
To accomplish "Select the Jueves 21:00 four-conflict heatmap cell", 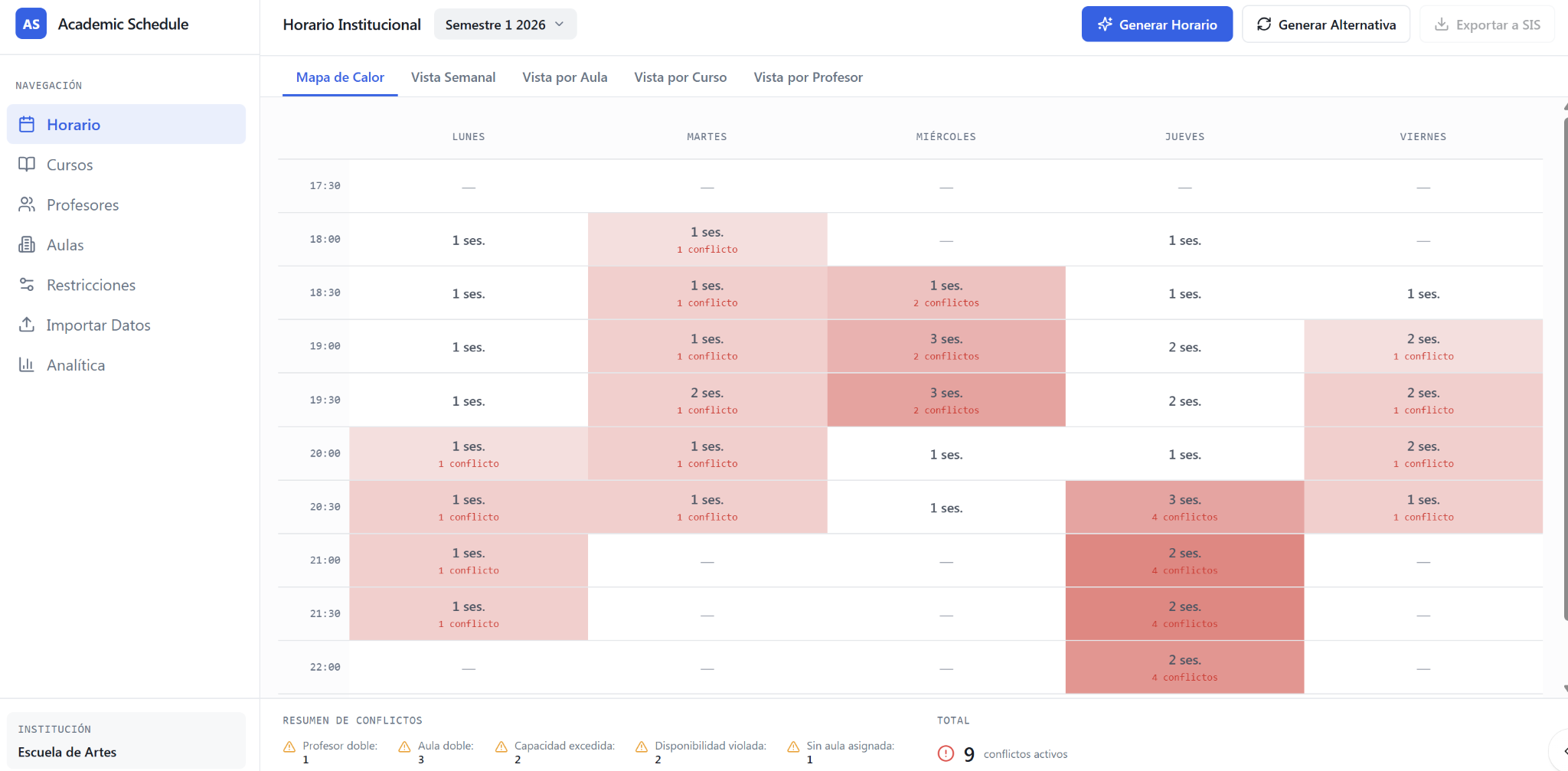I will [x=1184, y=560].
